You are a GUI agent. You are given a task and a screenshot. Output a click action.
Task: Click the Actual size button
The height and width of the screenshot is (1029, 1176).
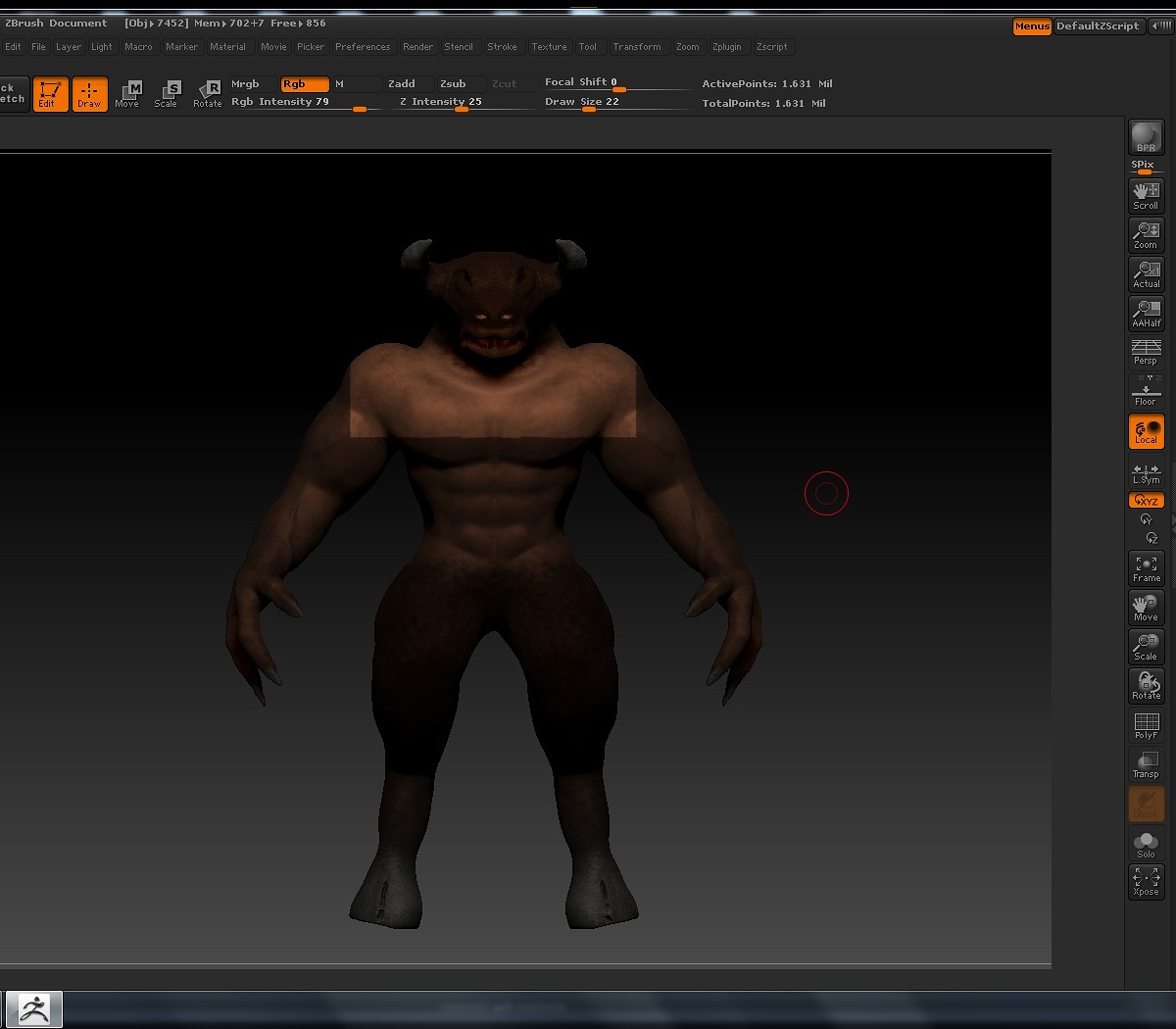[1146, 274]
